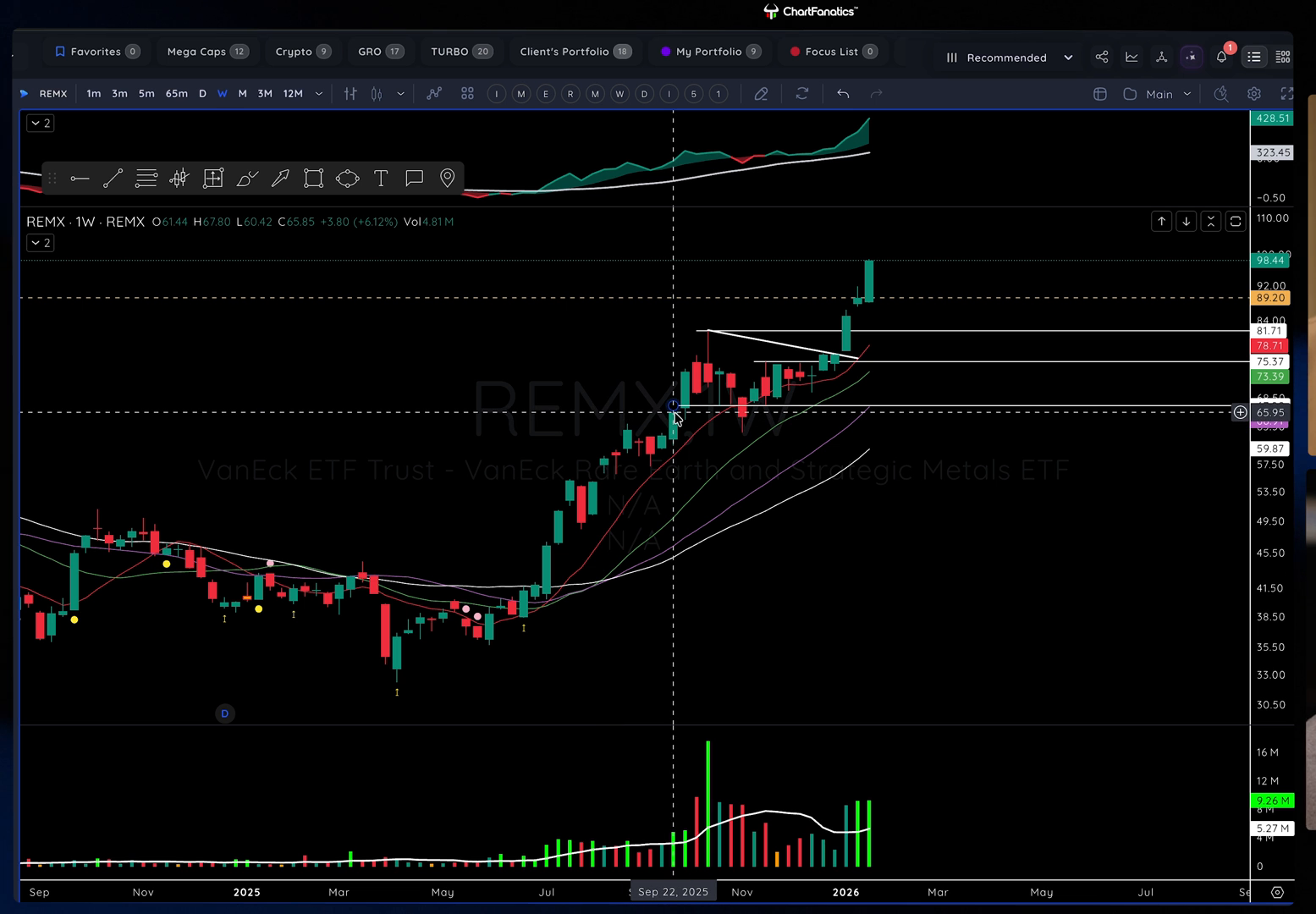
Task: Select the parallel lines channel tool
Action: point(146,179)
